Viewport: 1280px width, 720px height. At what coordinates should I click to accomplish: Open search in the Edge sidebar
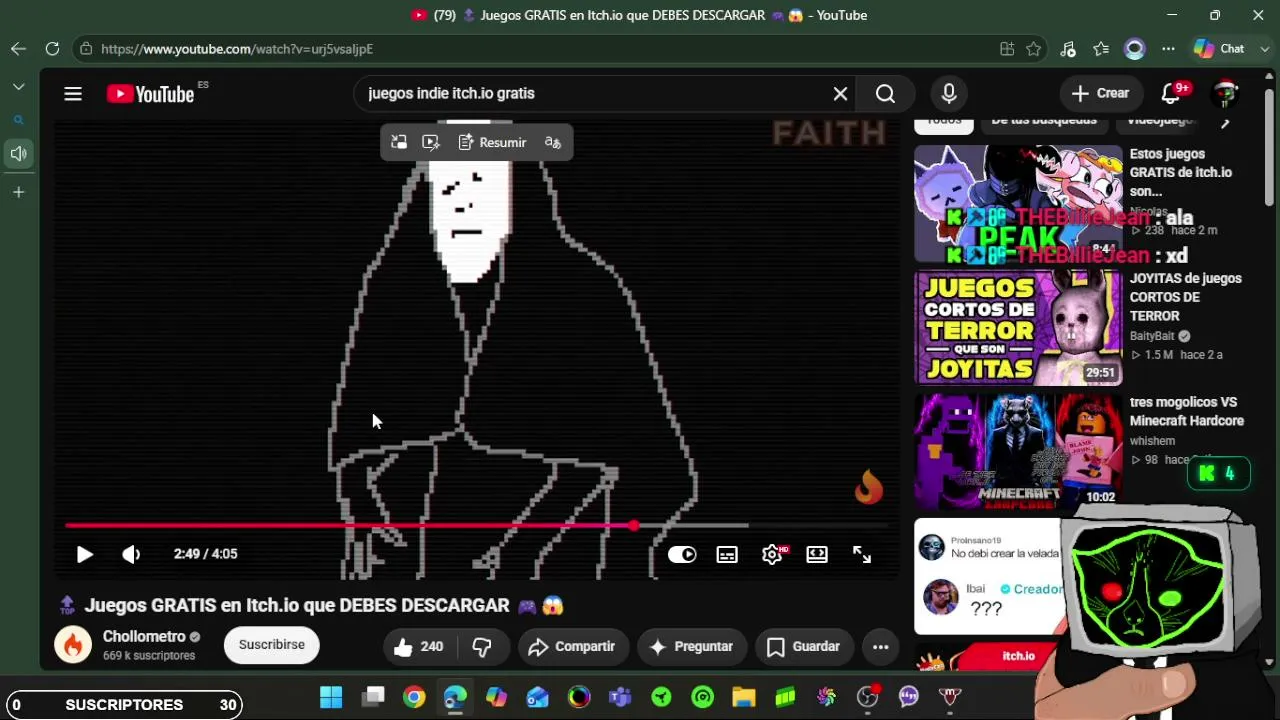[x=19, y=120]
